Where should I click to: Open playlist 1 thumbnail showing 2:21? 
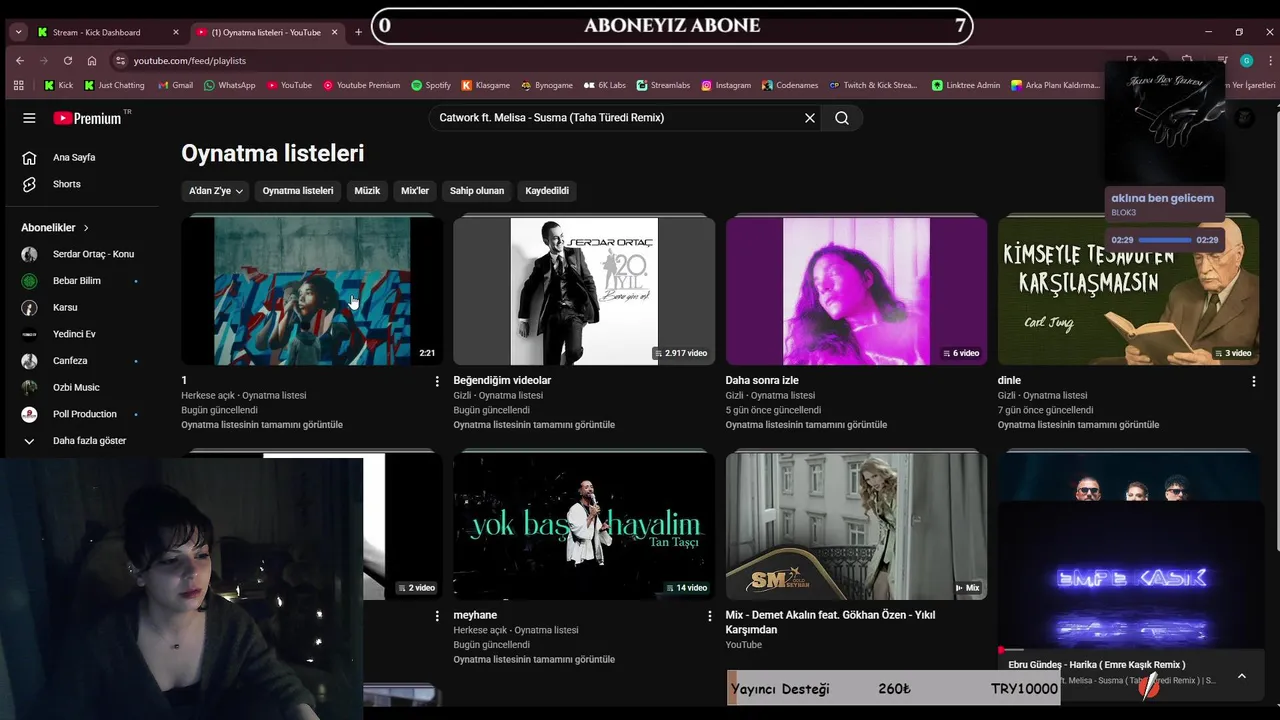pos(312,291)
